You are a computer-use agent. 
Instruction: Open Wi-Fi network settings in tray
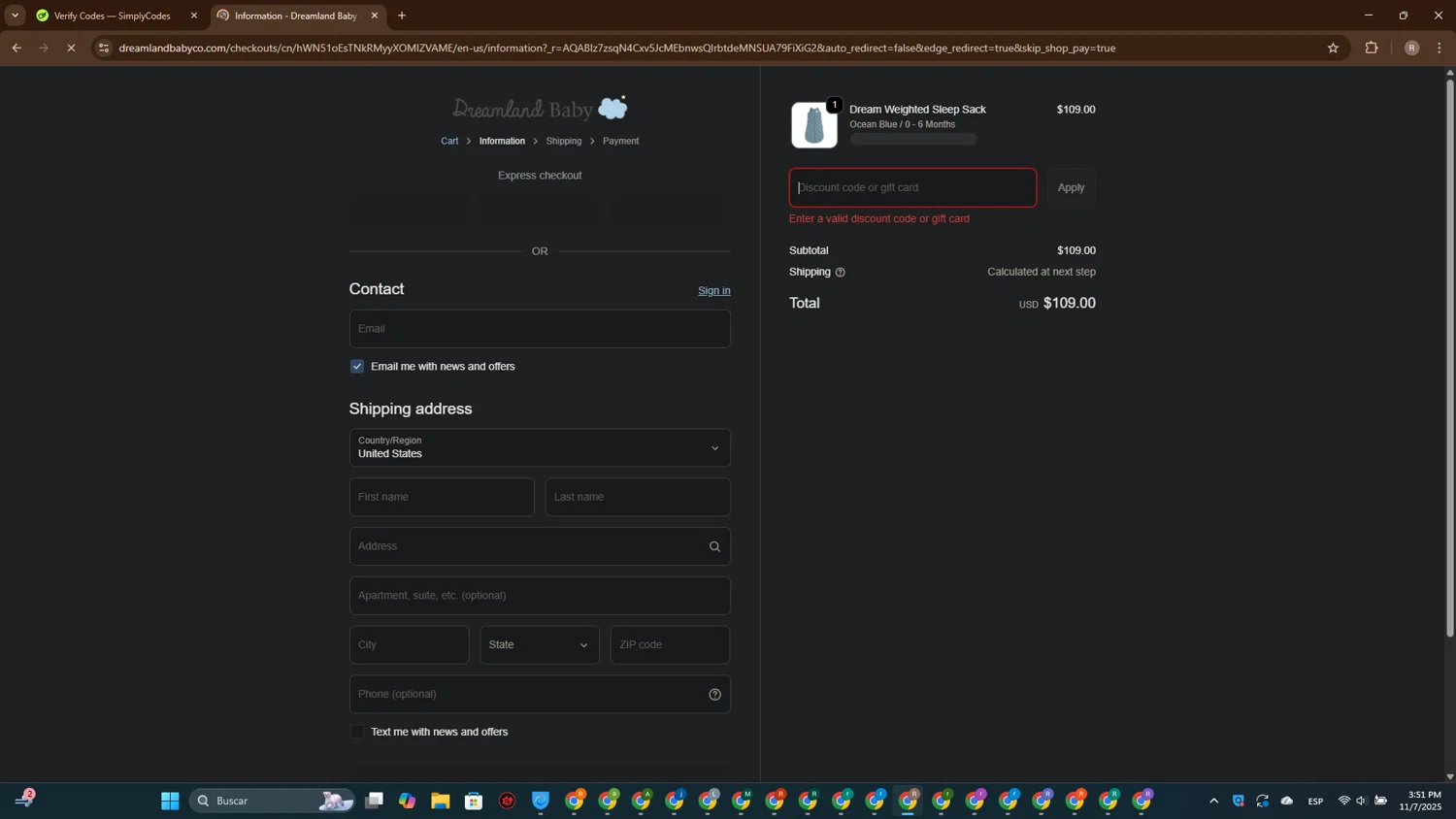tap(1344, 801)
